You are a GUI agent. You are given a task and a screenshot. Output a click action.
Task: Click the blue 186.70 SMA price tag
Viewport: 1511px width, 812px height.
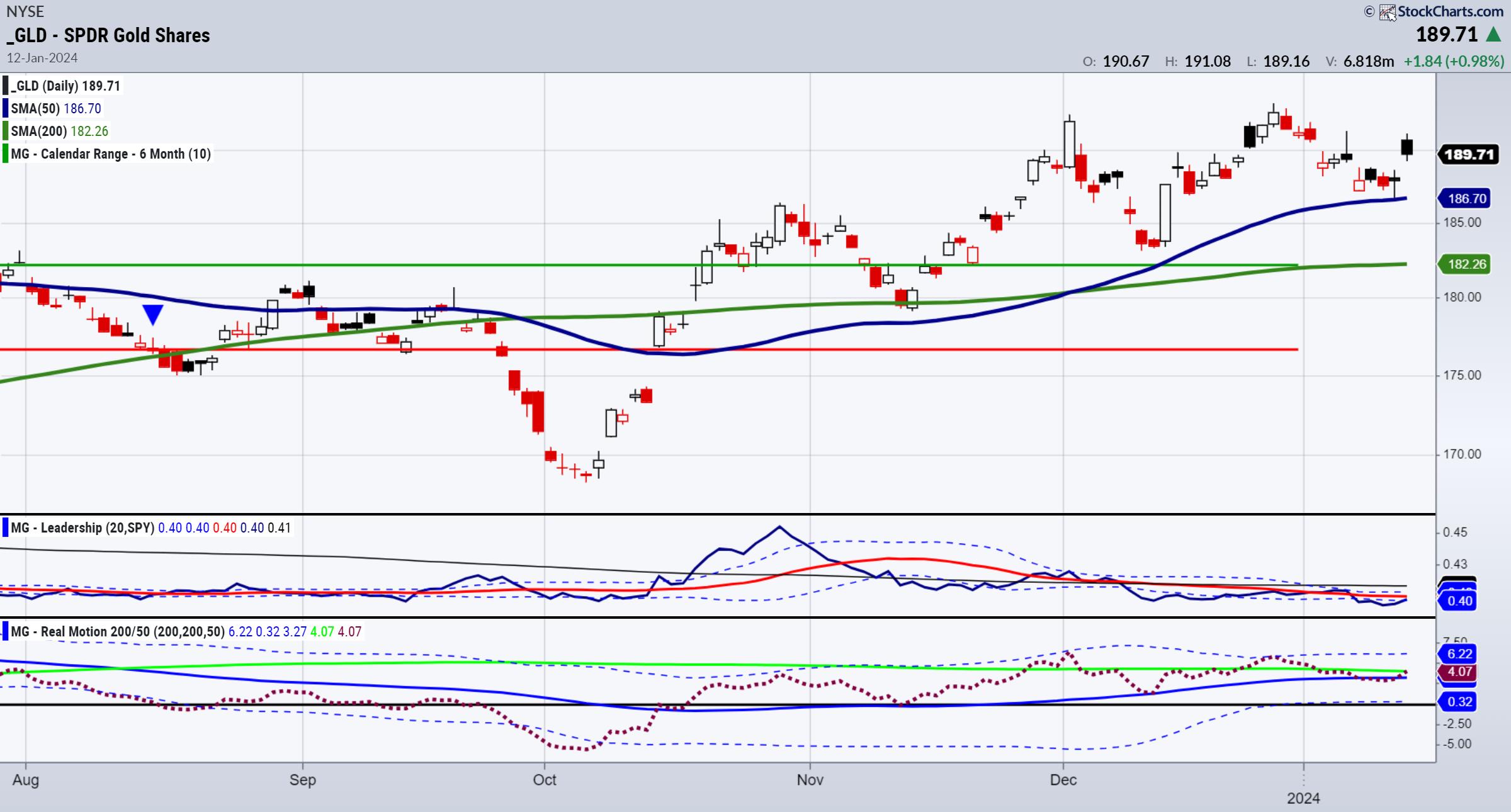(1466, 199)
